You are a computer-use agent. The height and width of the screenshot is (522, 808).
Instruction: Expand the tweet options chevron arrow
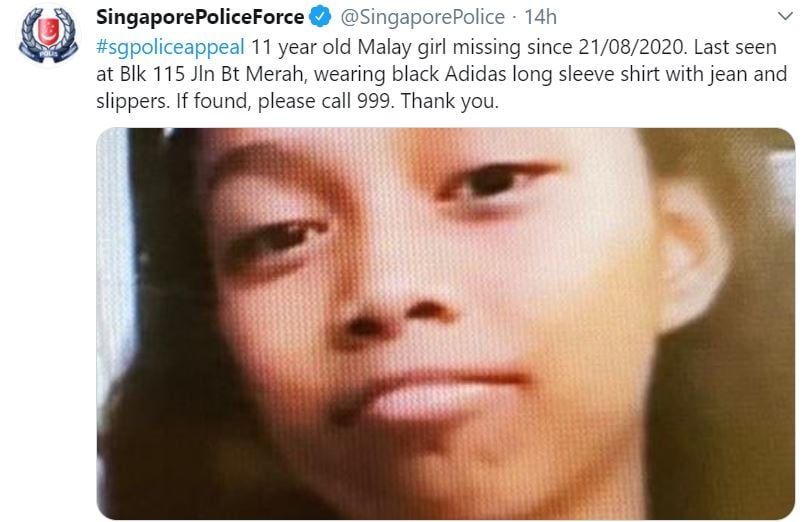click(x=785, y=16)
